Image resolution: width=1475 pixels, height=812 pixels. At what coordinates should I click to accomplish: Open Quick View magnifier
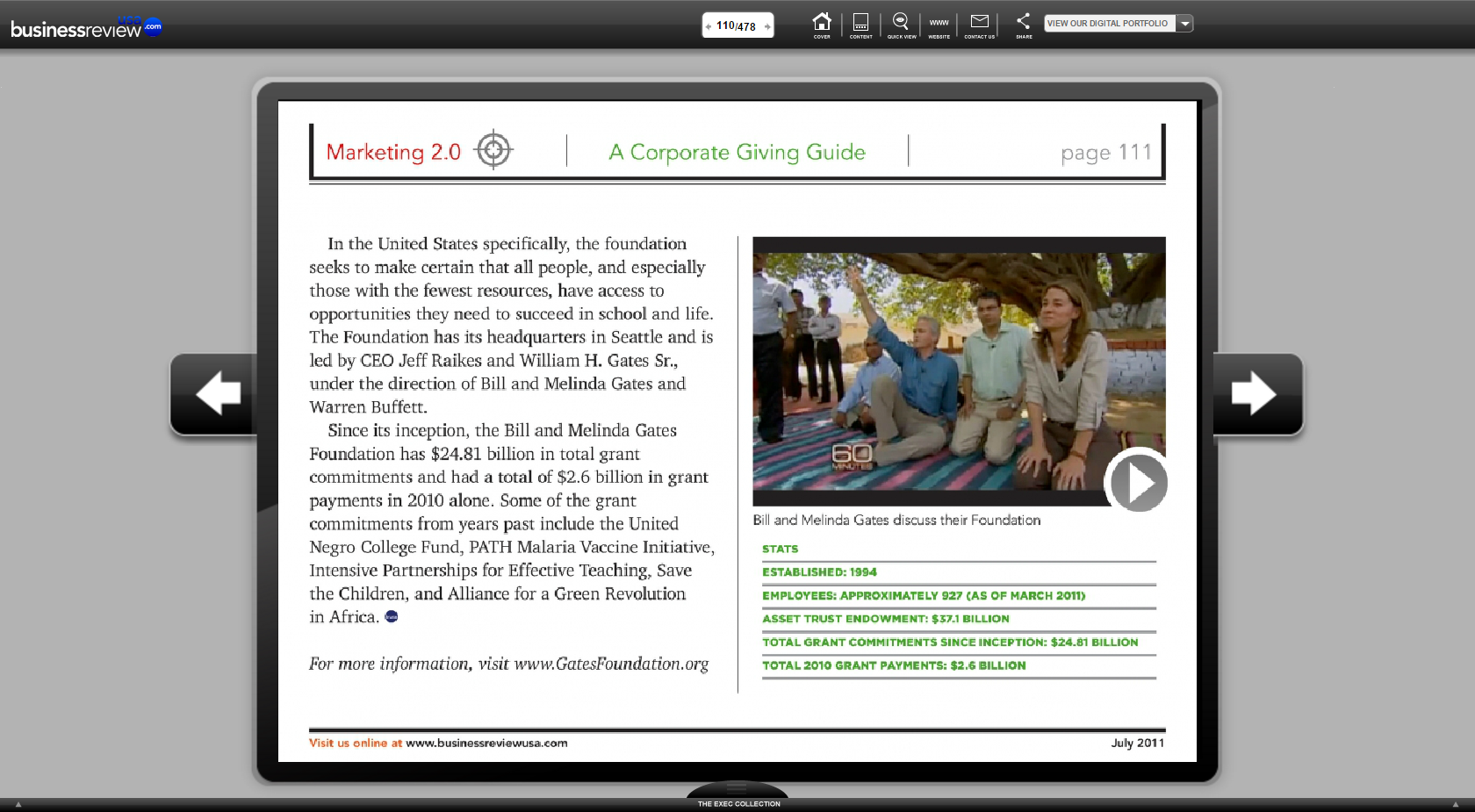[901, 24]
